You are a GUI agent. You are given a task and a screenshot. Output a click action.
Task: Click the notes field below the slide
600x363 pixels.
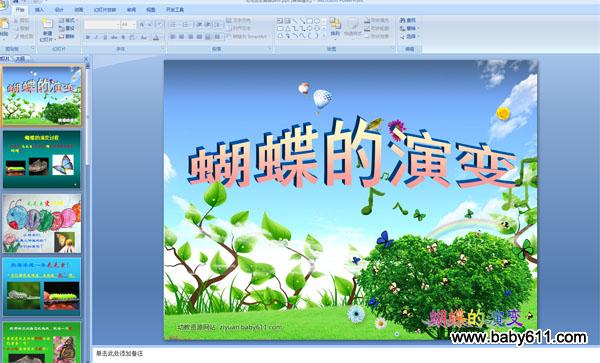pyautogui.click(x=346, y=354)
